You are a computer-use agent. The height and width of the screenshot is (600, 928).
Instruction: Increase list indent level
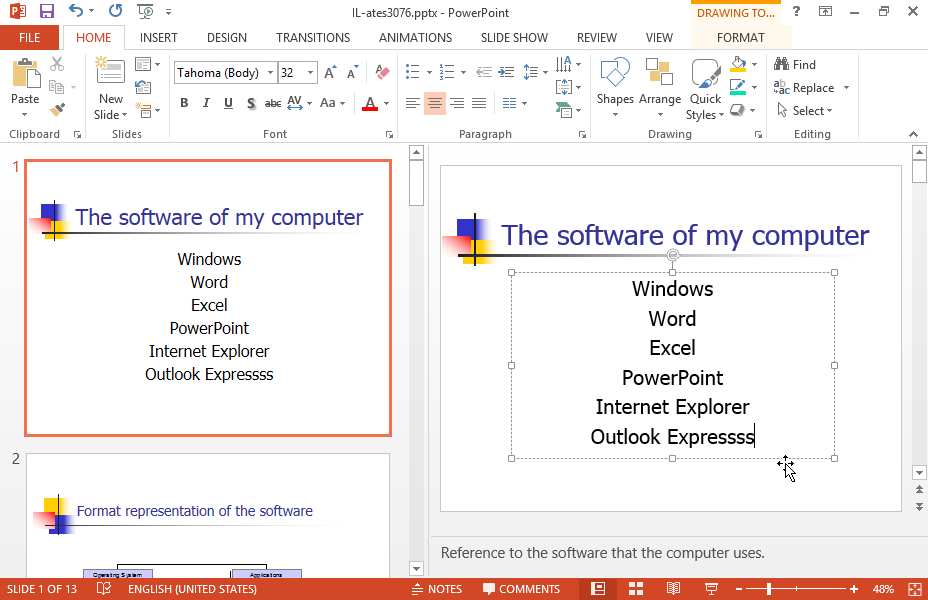(x=506, y=72)
